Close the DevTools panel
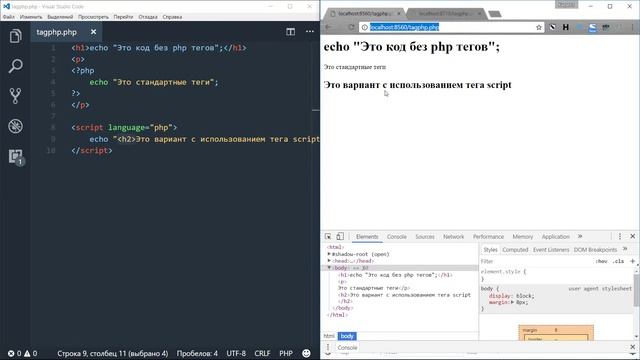 coord(633,236)
